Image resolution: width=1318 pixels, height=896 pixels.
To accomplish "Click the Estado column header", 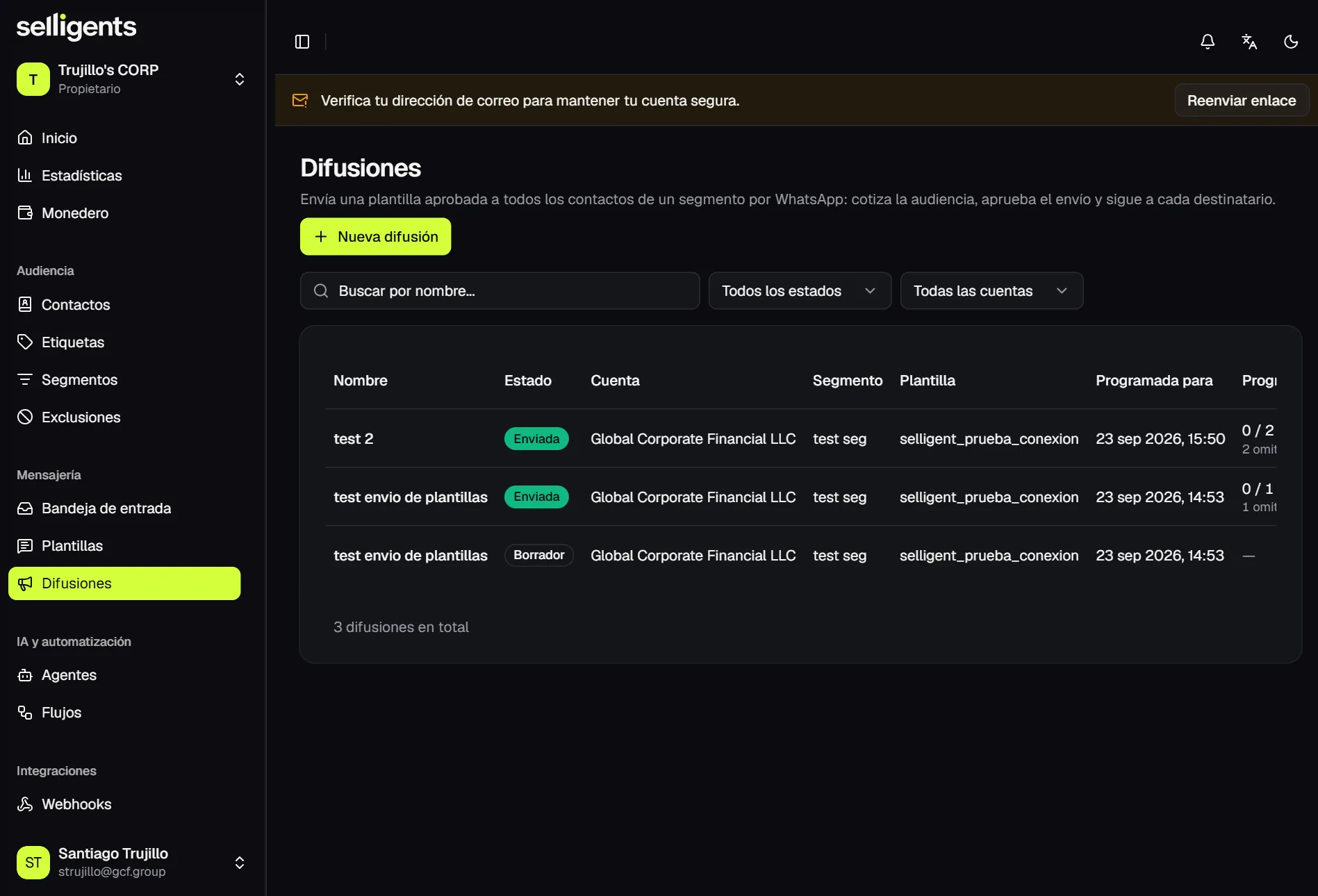I will [528, 381].
